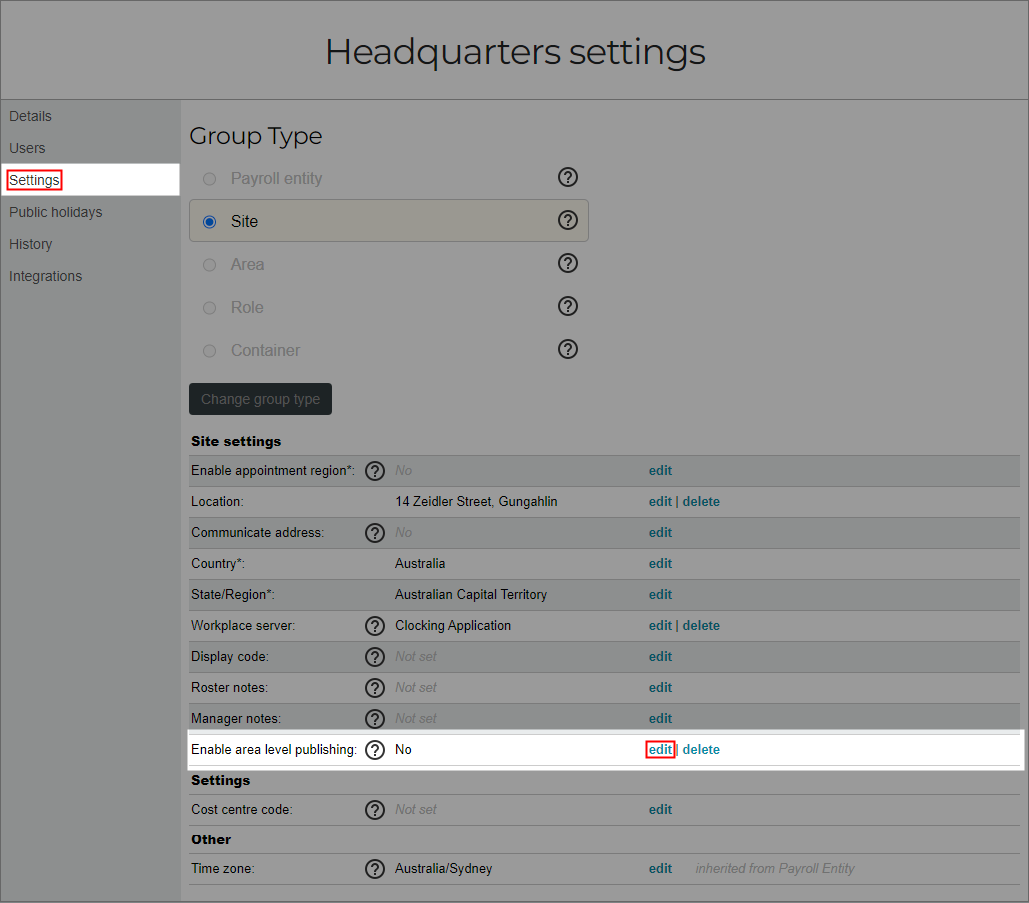Open help icon for Container group type
1029x903 pixels.
tap(568, 349)
